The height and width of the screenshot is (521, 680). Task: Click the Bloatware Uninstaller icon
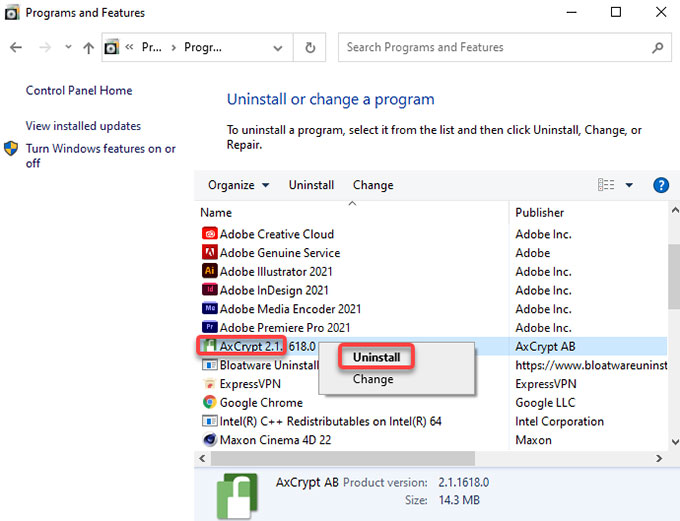pos(209,365)
